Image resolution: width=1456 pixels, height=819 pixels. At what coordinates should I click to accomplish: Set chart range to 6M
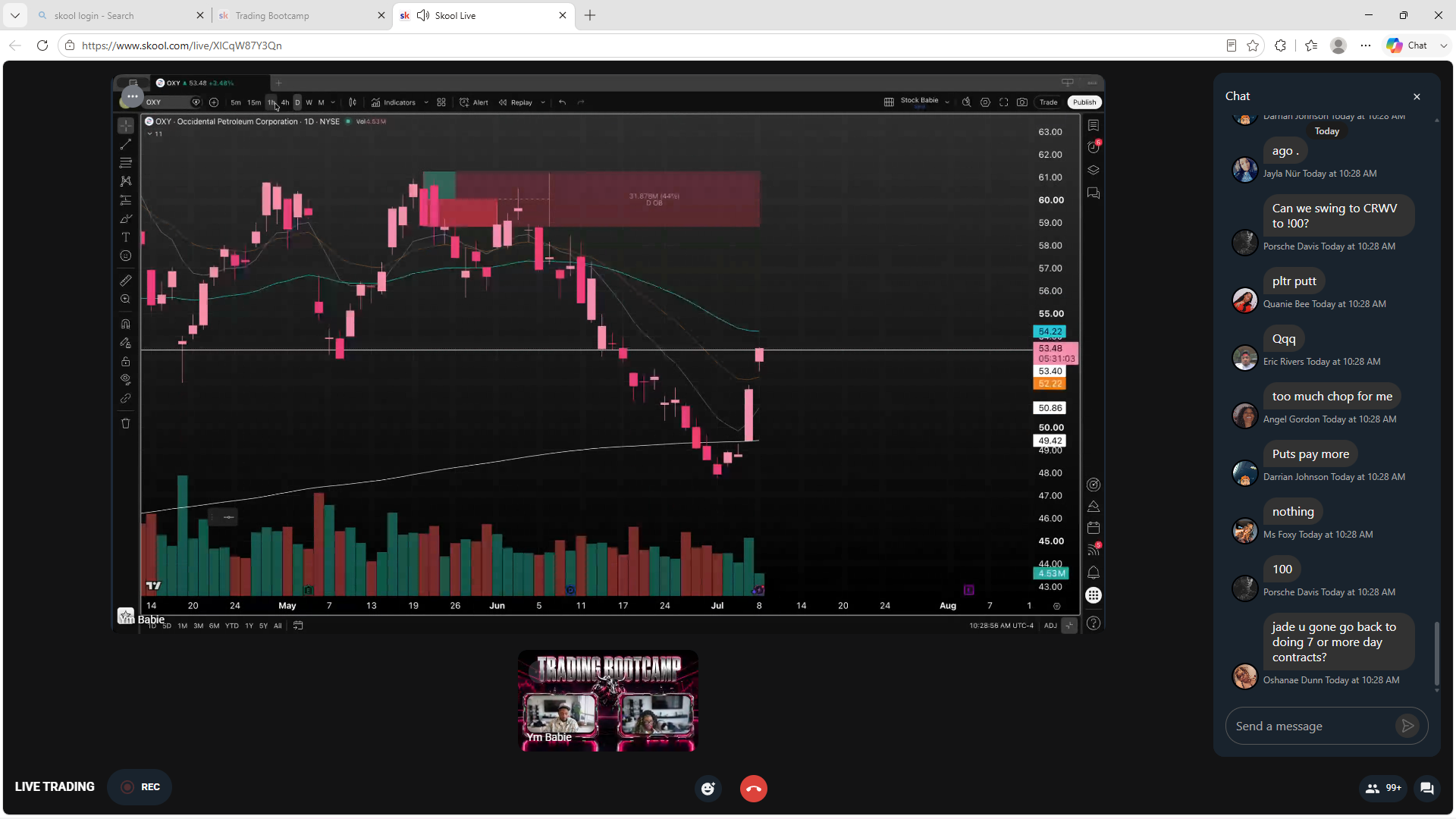(215, 626)
